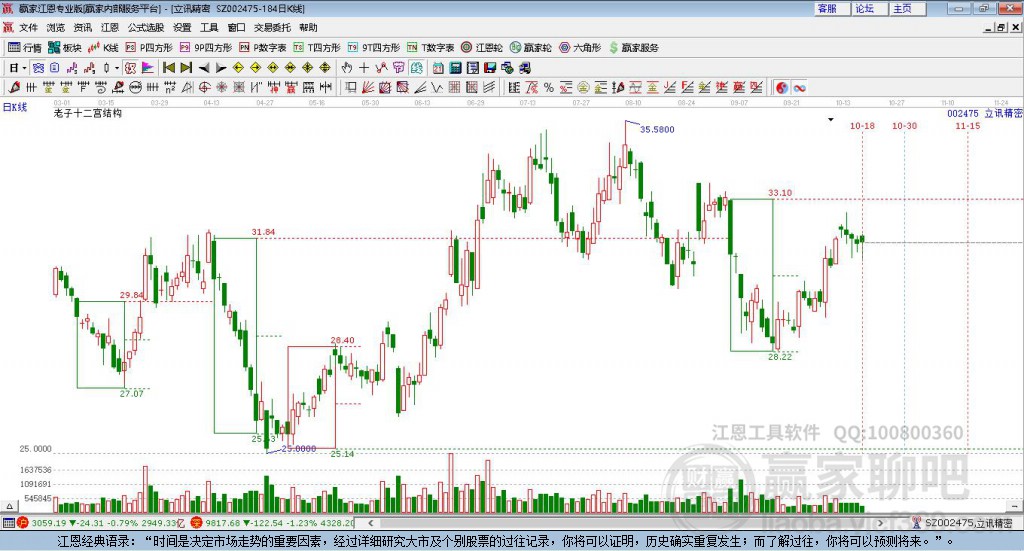Open the 资讯 menu
1024x551 pixels.
coord(83,27)
